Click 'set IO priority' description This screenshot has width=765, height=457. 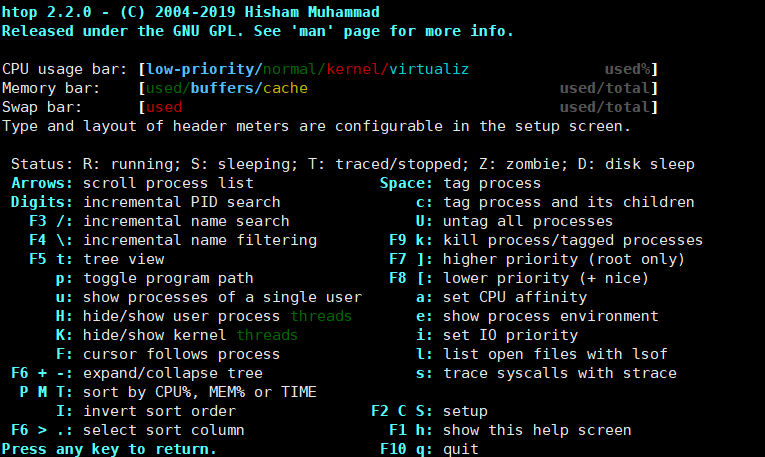[x=510, y=336]
